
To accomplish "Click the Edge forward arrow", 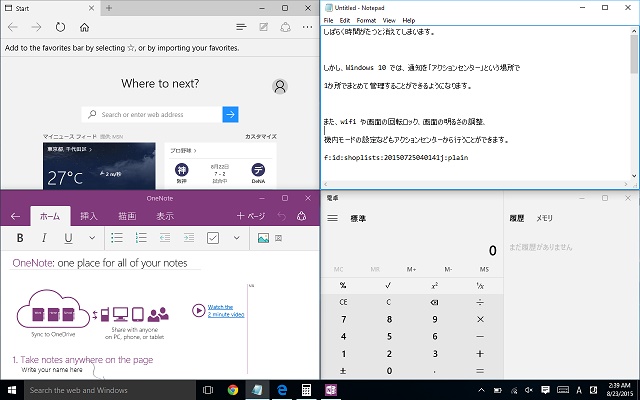I will (36, 27).
